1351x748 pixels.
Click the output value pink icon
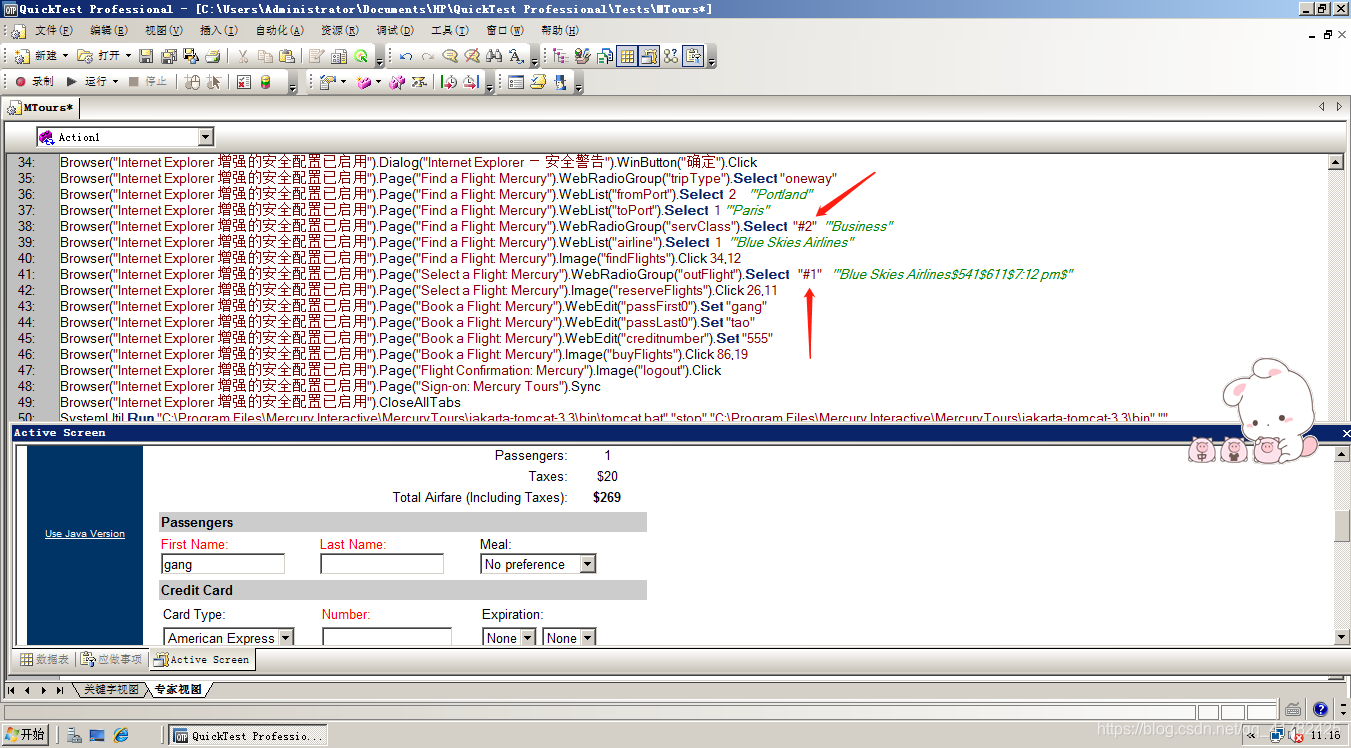(364, 82)
